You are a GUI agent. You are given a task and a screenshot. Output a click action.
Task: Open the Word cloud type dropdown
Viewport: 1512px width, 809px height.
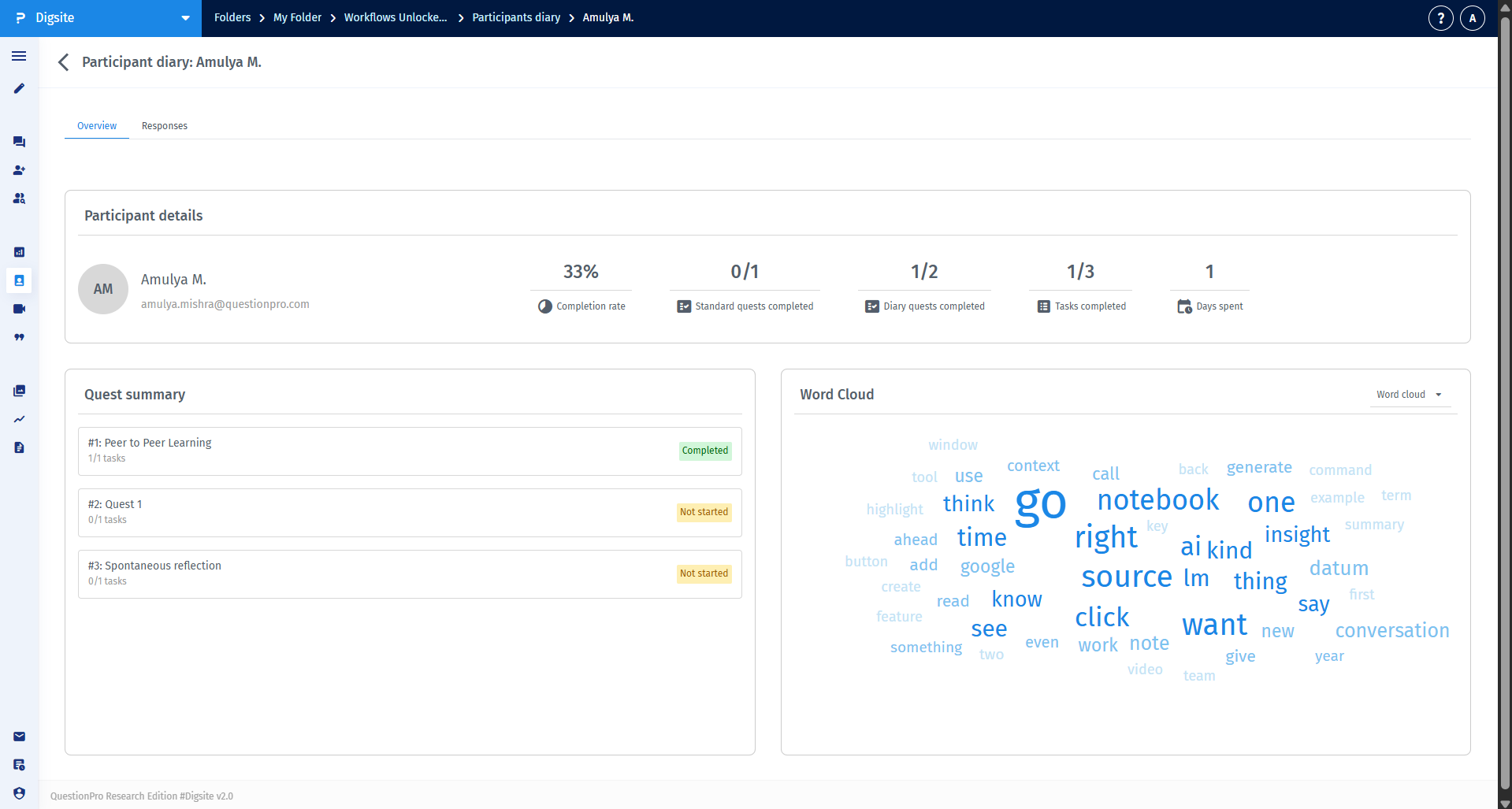tap(1409, 395)
